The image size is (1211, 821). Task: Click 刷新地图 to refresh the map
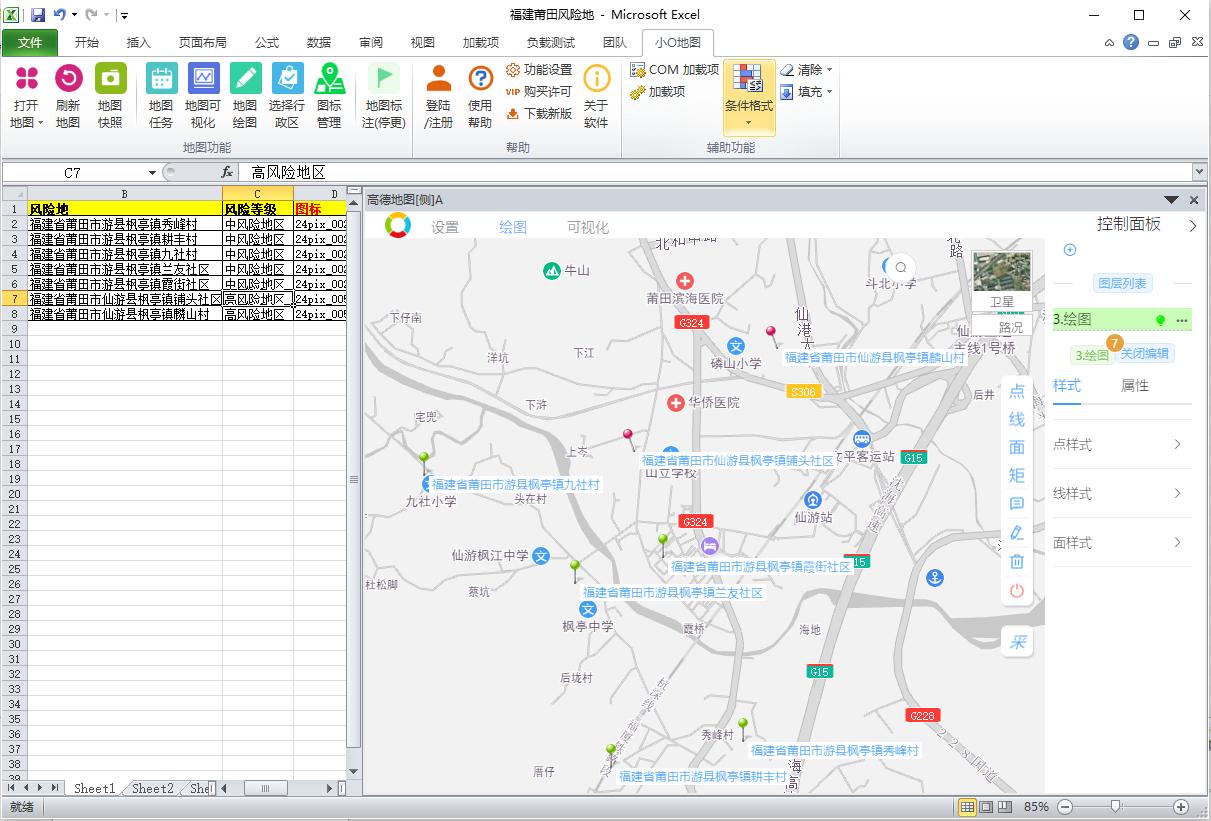pos(68,95)
